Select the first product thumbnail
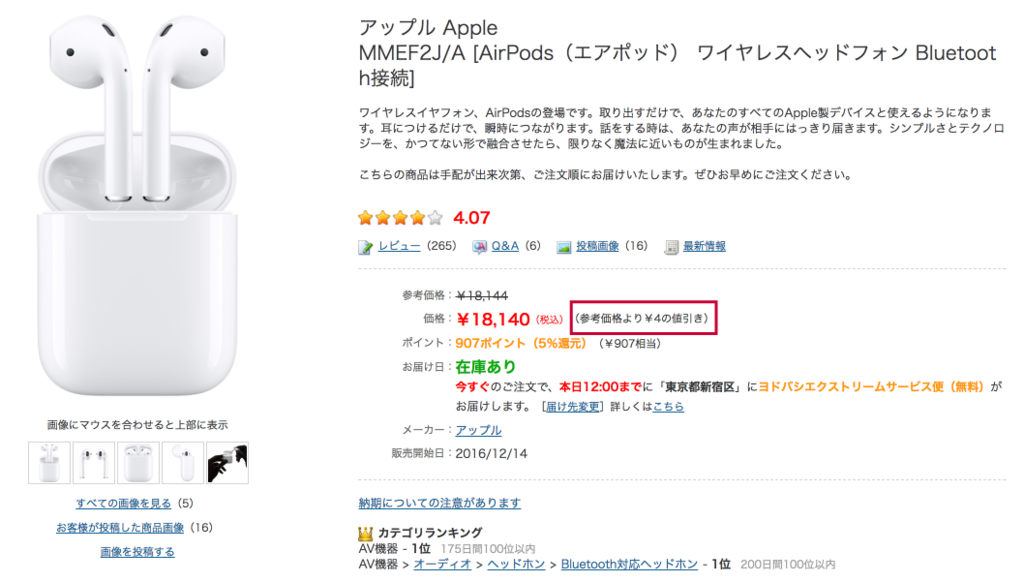Screen dimensions: 1024x582 49,463
